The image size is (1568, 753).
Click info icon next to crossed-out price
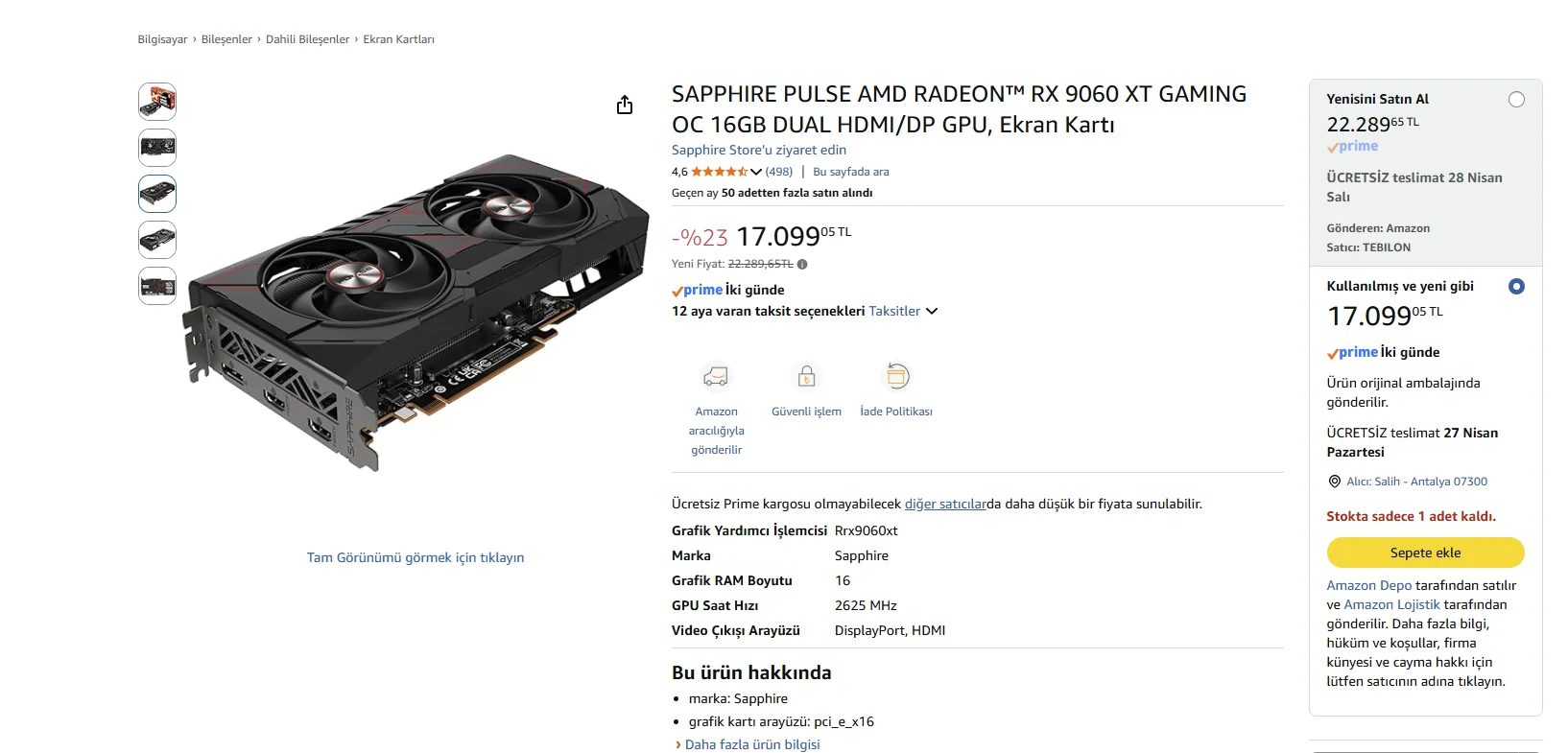[x=802, y=265]
